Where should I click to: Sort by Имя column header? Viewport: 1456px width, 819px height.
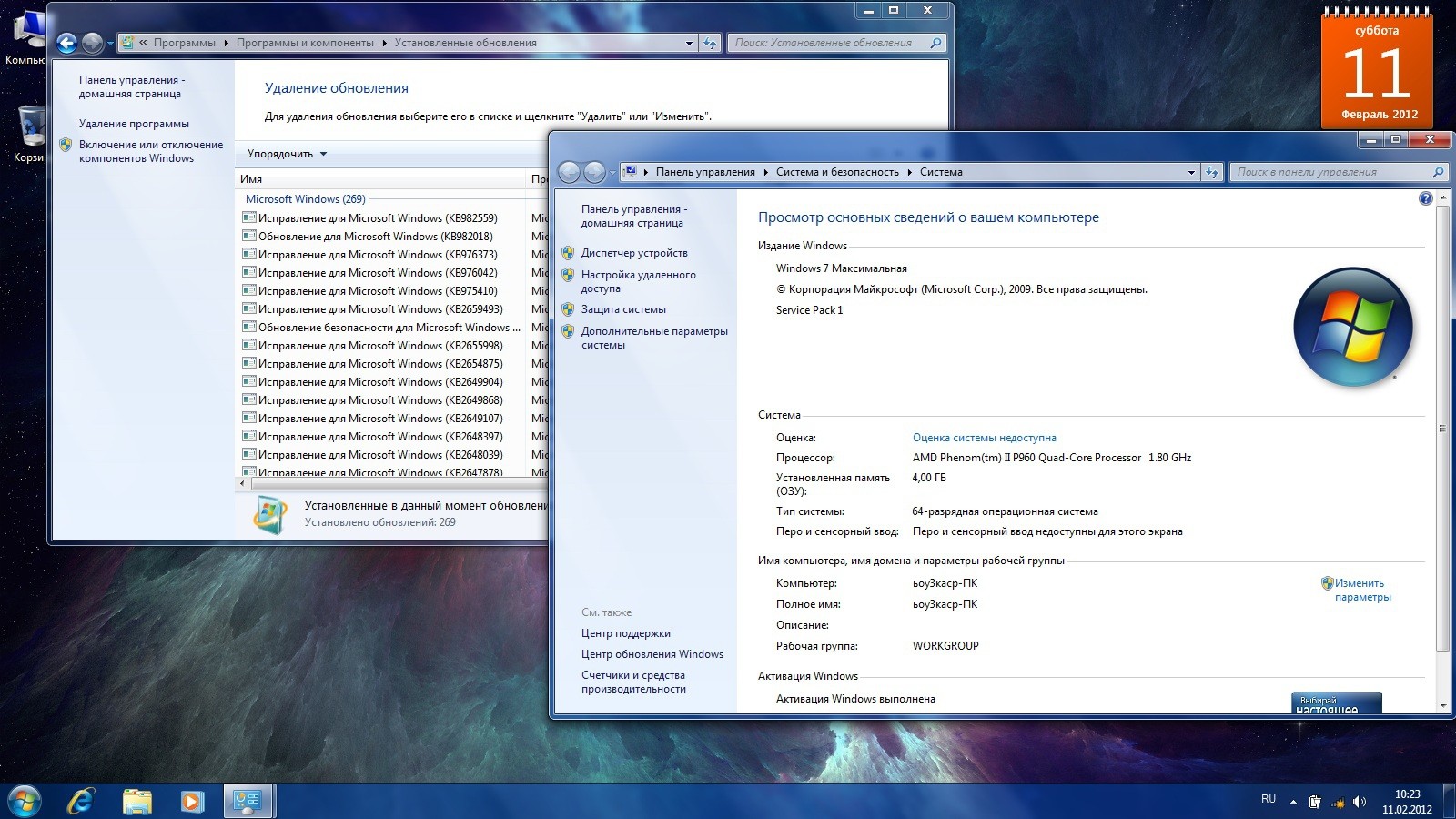click(381, 179)
